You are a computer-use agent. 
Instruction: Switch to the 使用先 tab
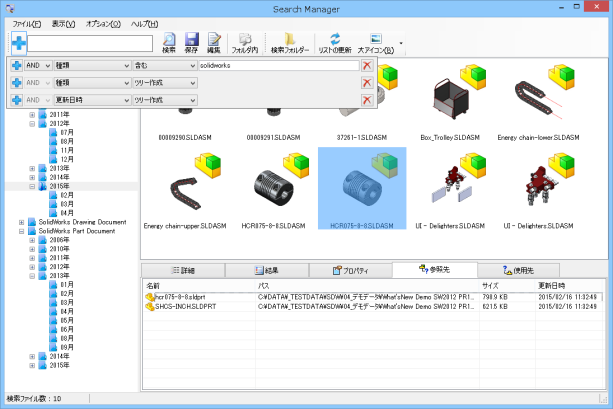pyautogui.click(x=517, y=270)
